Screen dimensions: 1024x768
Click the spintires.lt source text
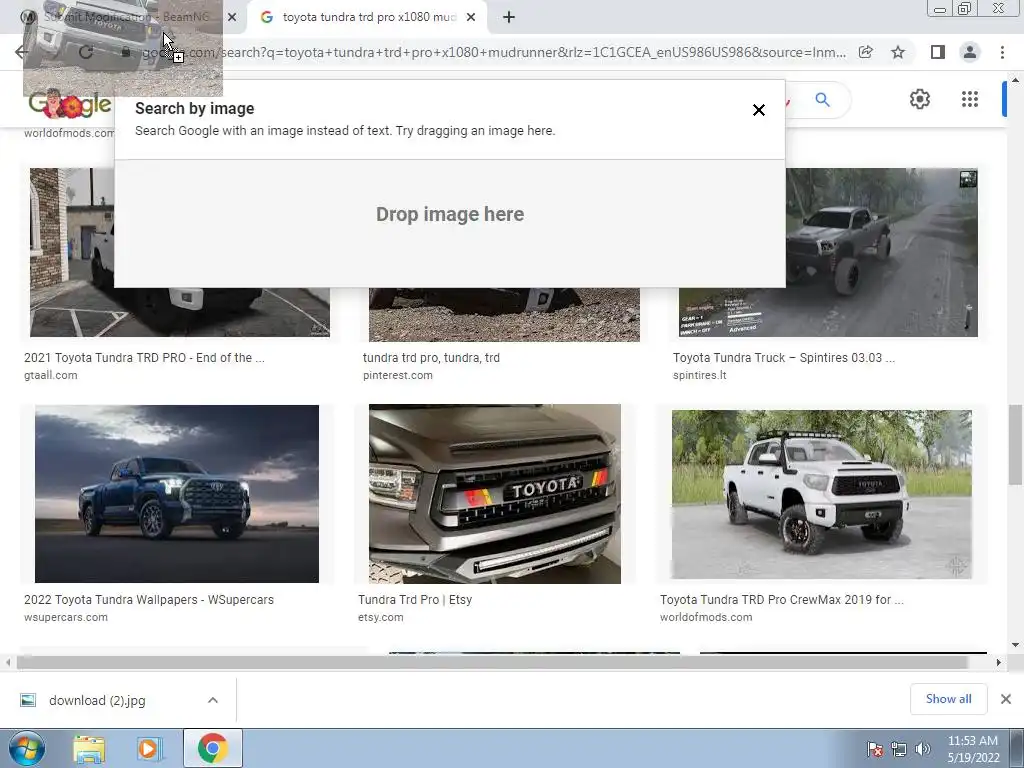(x=699, y=376)
